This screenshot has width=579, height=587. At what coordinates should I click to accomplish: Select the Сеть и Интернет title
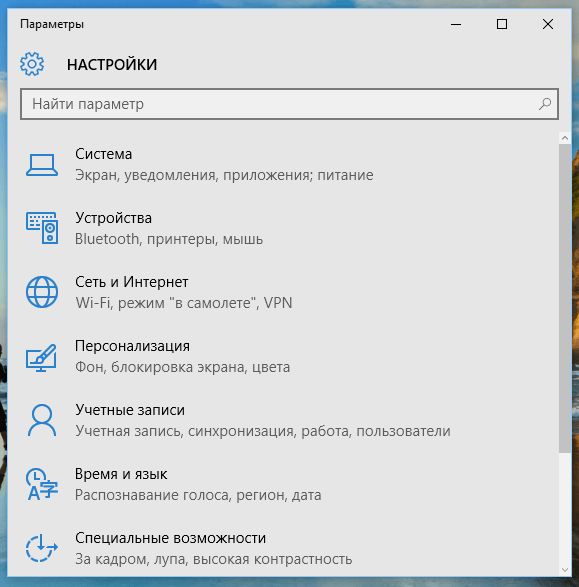(x=132, y=282)
